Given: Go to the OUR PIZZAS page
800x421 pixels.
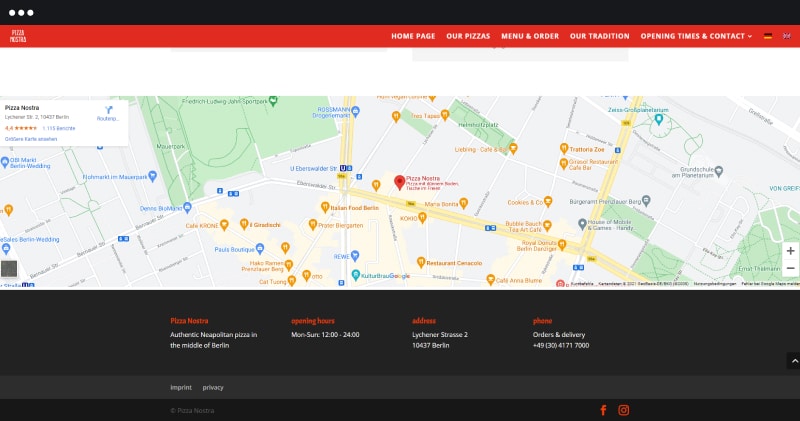Looking at the screenshot, I should [x=468, y=36].
